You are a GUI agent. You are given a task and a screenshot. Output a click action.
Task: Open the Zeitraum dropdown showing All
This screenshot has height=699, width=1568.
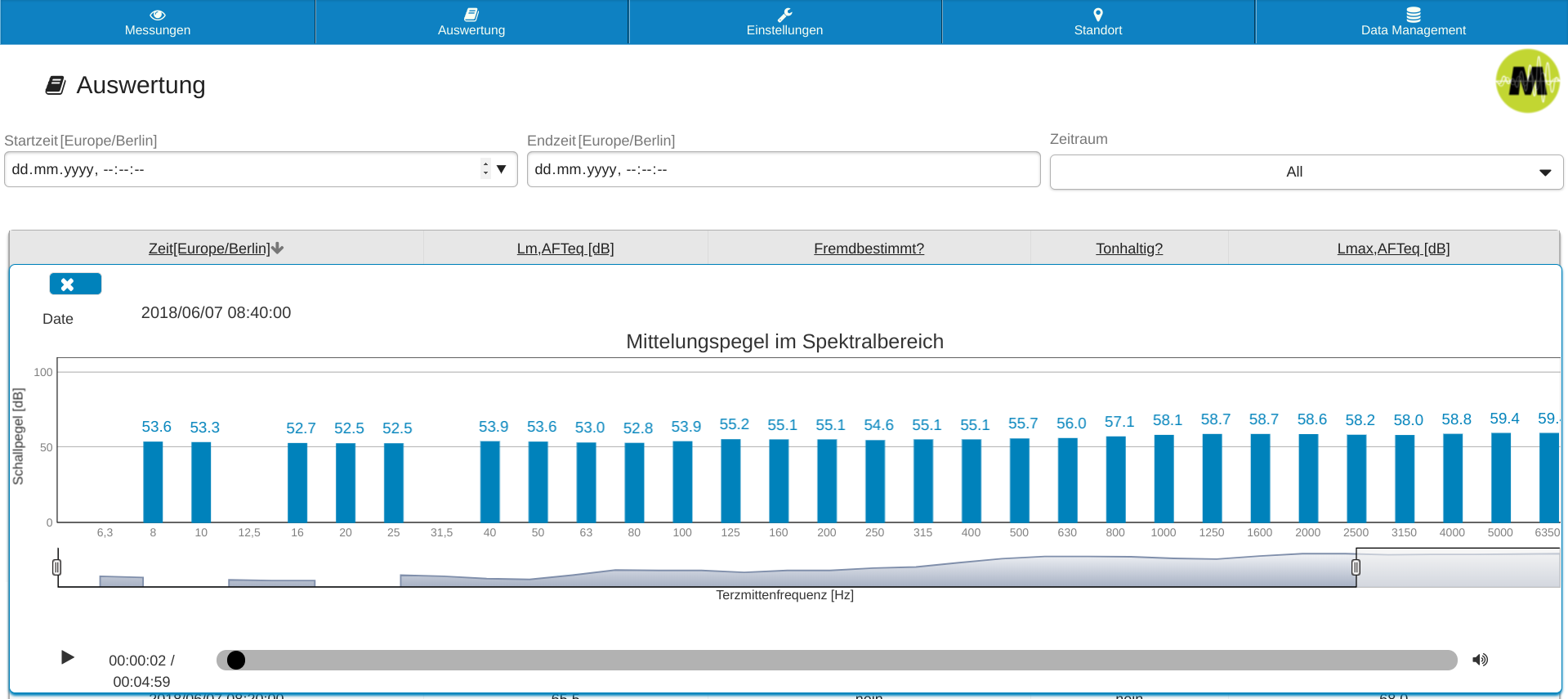[x=1307, y=172]
